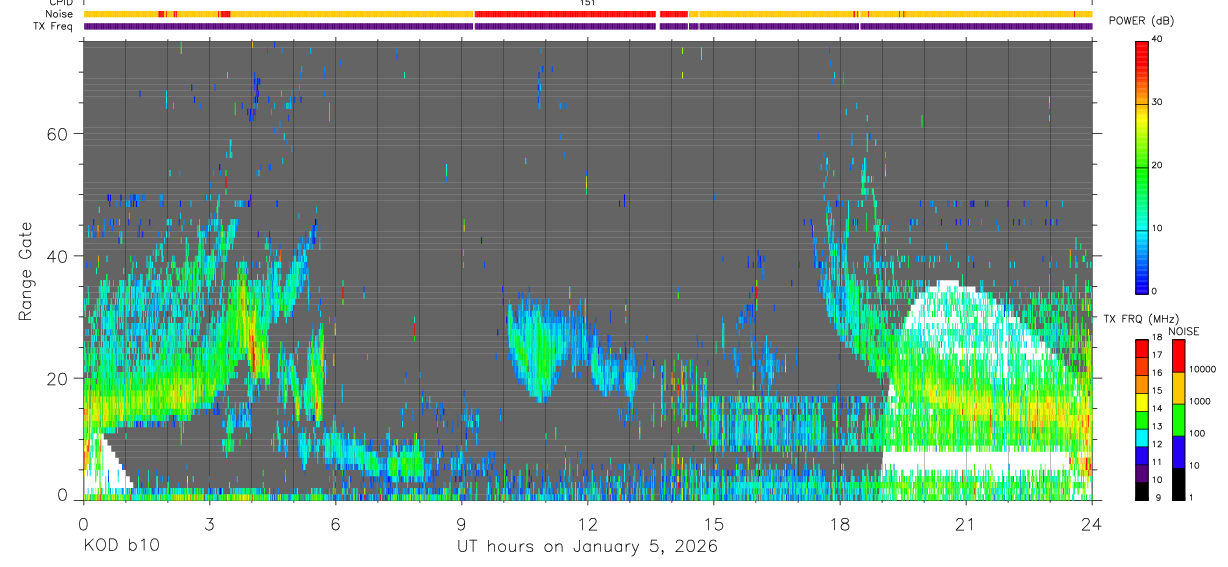Click the 18 hour tick on UT axis
The width and height of the screenshot is (1228, 567).
pyautogui.click(x=839, y=523)
